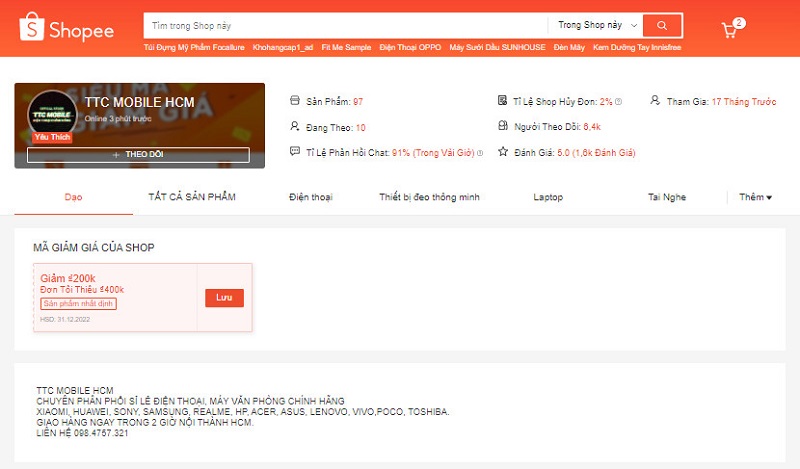Click the Người Theo Dõi followers icon
The width and height of the screenshot is (800, 469).
click(503, 127)
